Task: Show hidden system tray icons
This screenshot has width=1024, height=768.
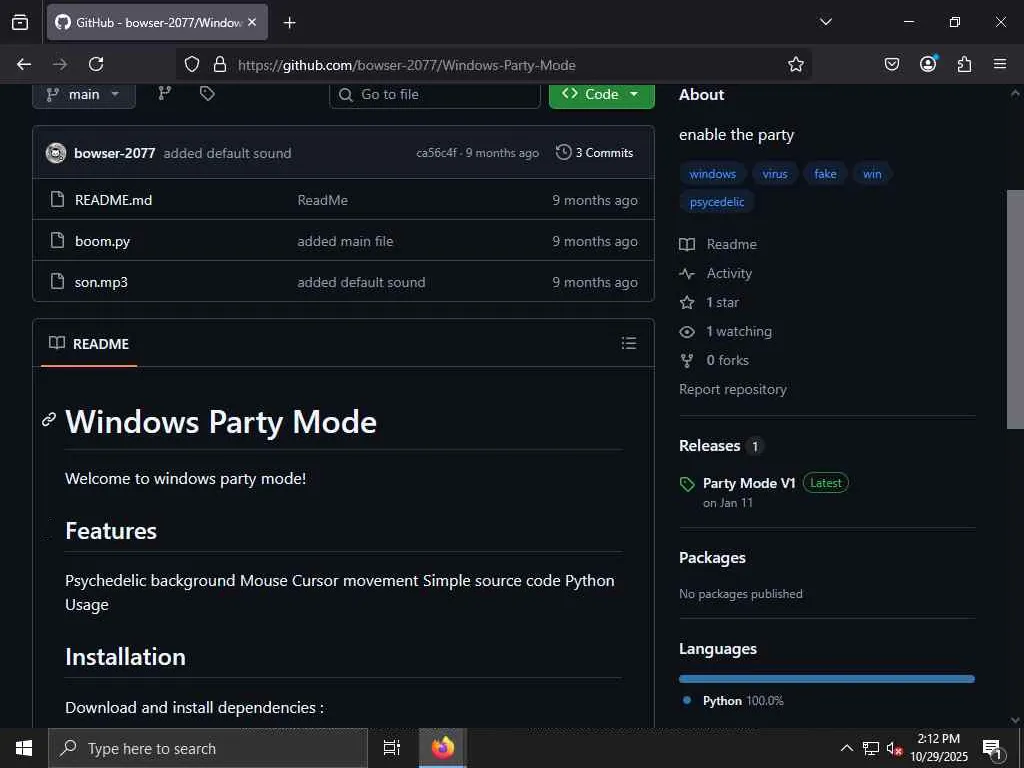Action: [x=846, y=748]
